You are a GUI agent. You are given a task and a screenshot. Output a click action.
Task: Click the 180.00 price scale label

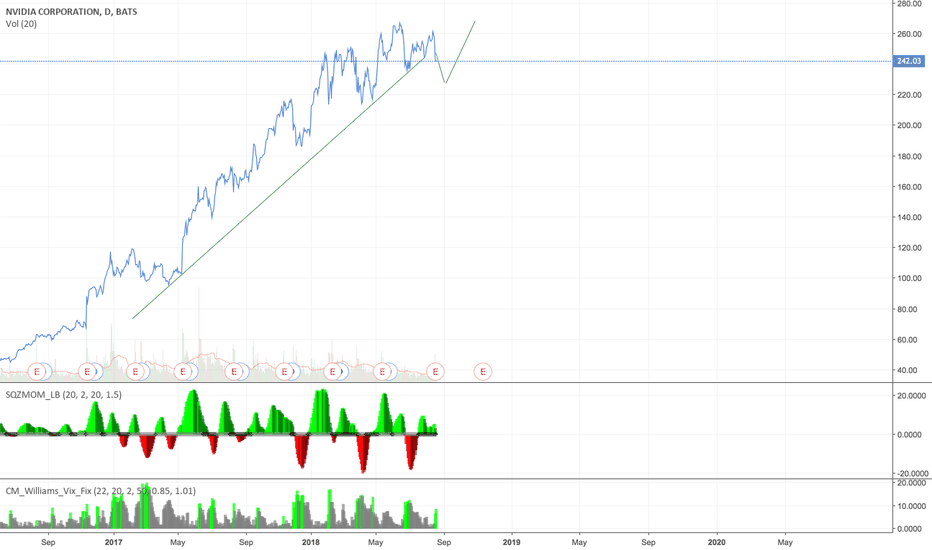909,156
